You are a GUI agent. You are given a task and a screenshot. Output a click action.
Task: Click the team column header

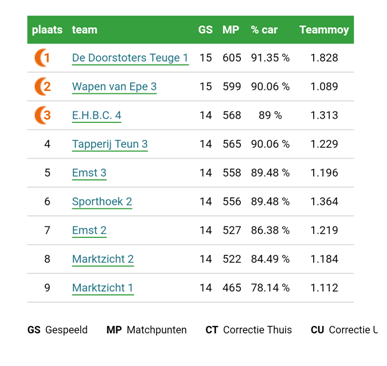click(x=85, y=30)
